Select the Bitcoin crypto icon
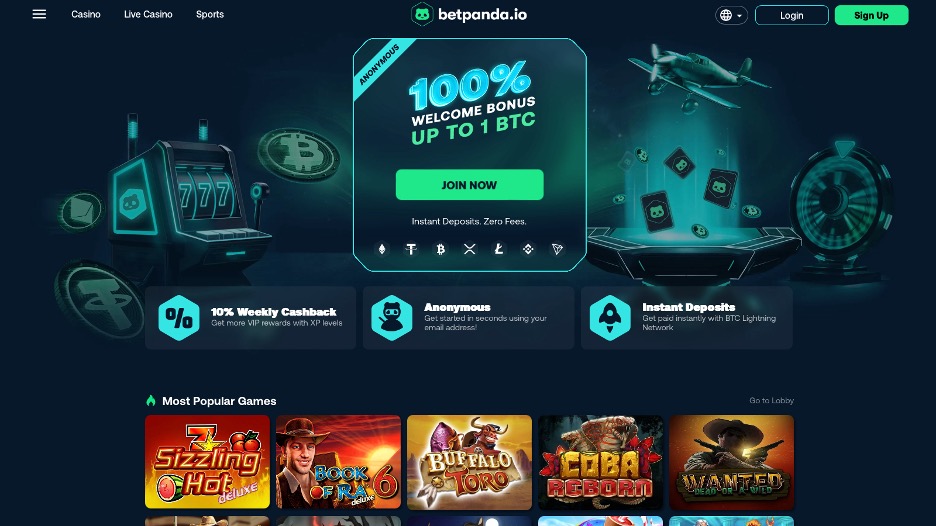Screen dimensions: 936x526 tap(441, 249)
